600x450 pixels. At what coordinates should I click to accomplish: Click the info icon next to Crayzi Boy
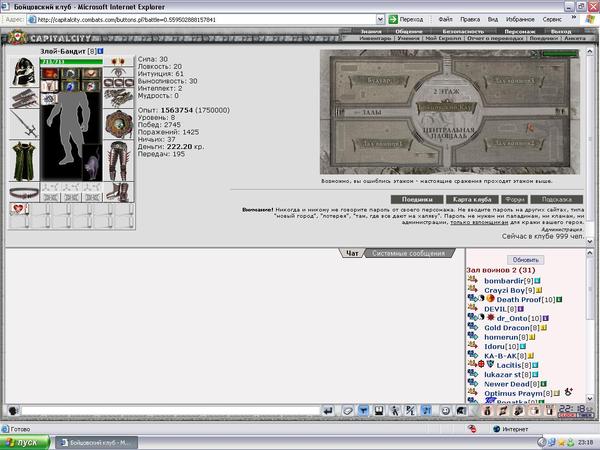point(539,290)
